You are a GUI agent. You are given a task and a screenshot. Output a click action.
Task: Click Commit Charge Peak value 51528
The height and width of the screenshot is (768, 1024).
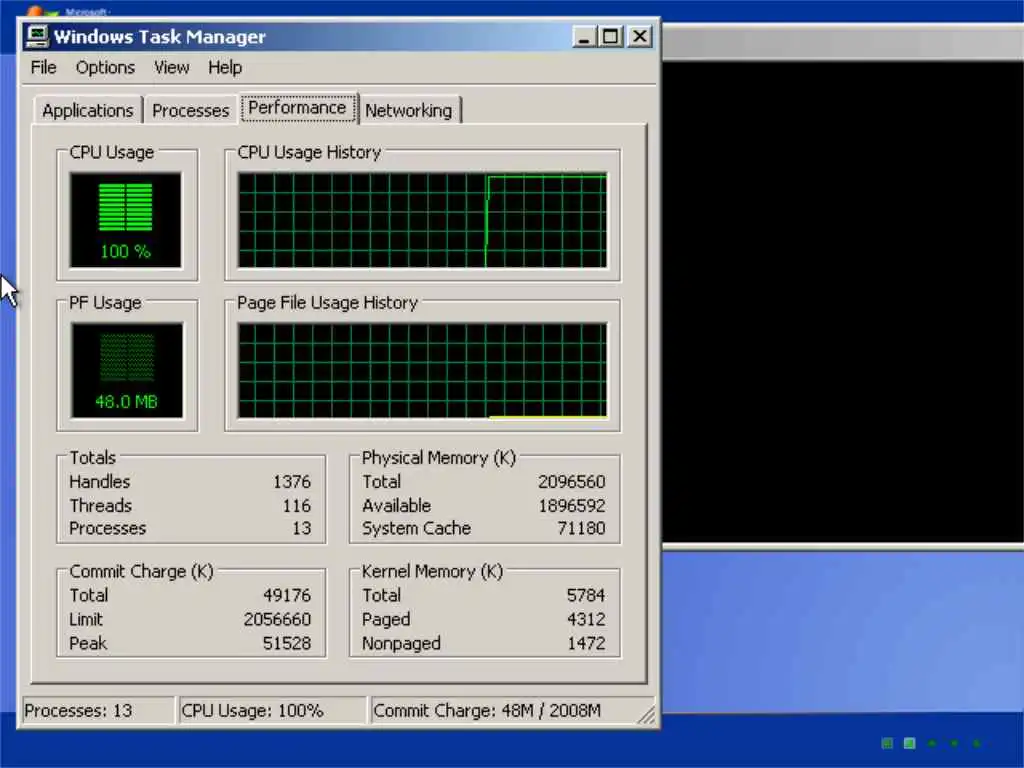(x=287, y=643)
